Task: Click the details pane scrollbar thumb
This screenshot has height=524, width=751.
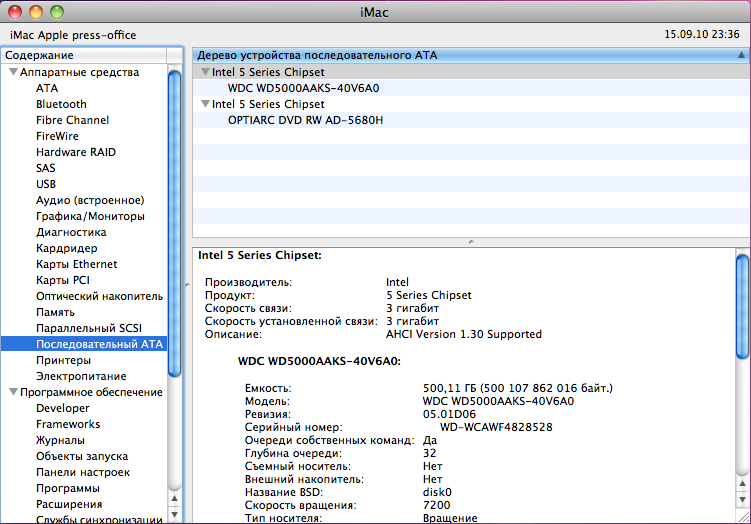Action: point(742,307)
